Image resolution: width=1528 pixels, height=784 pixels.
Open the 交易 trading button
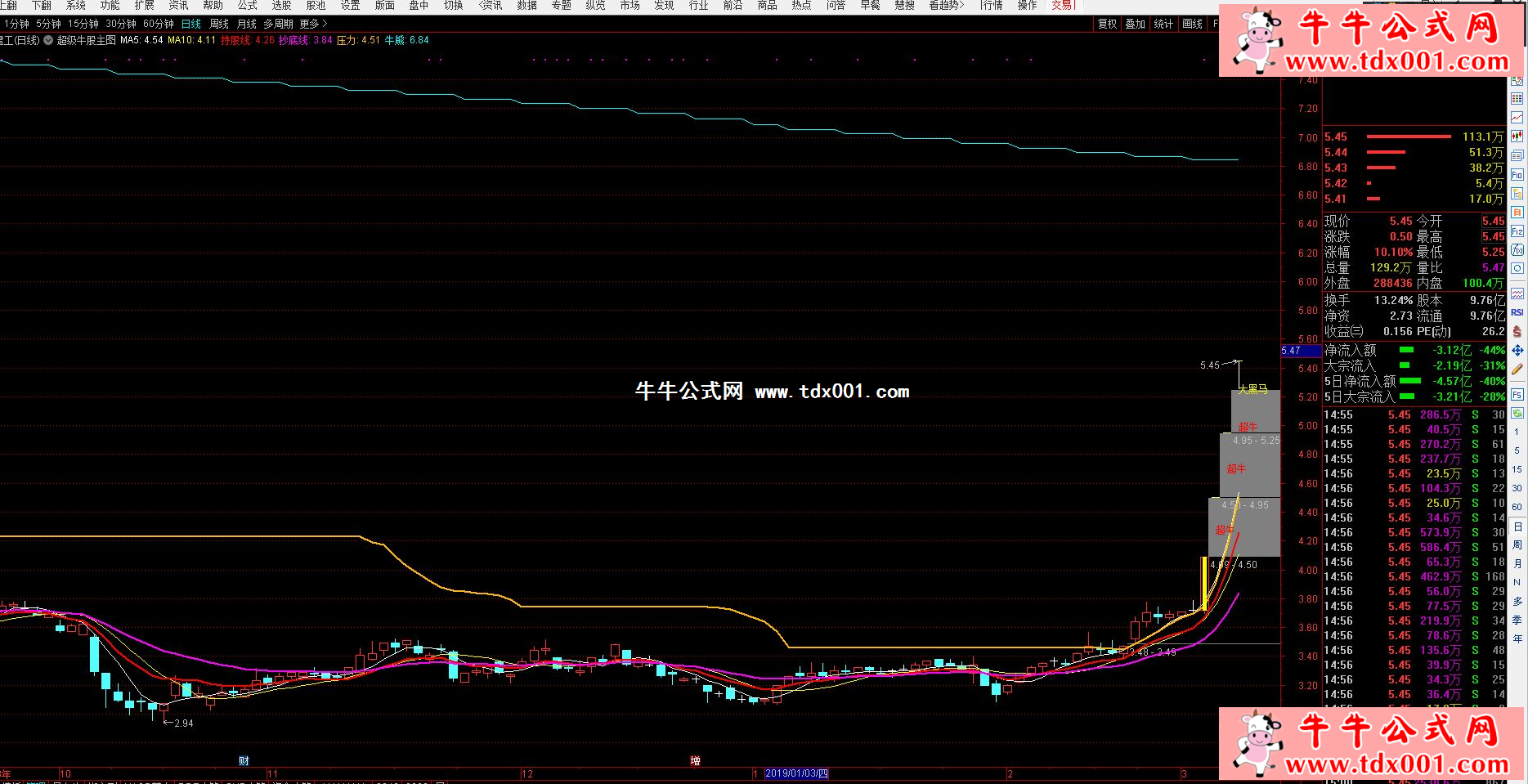1062,5
